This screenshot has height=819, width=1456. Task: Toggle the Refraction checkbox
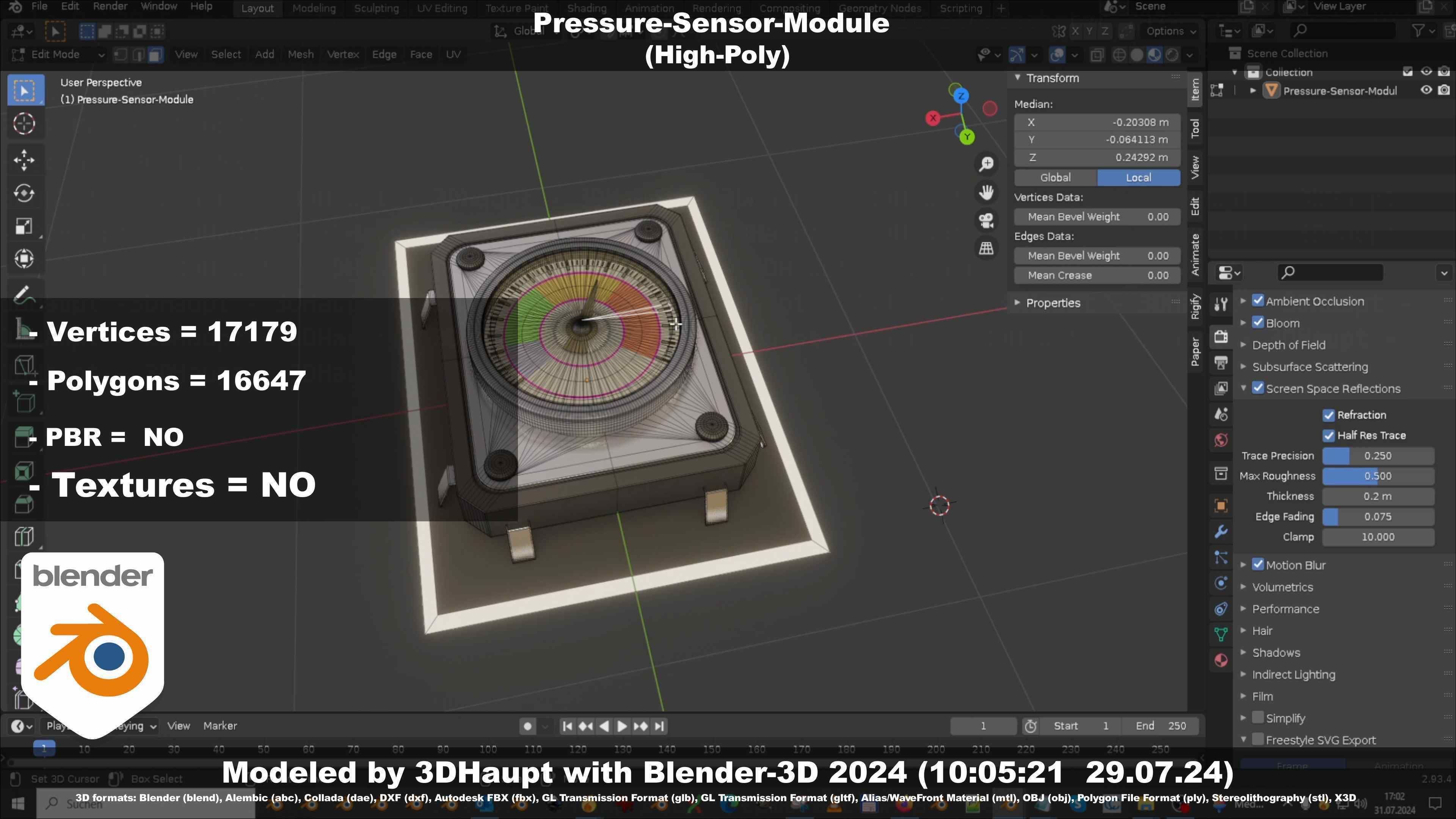(1329, 416)
